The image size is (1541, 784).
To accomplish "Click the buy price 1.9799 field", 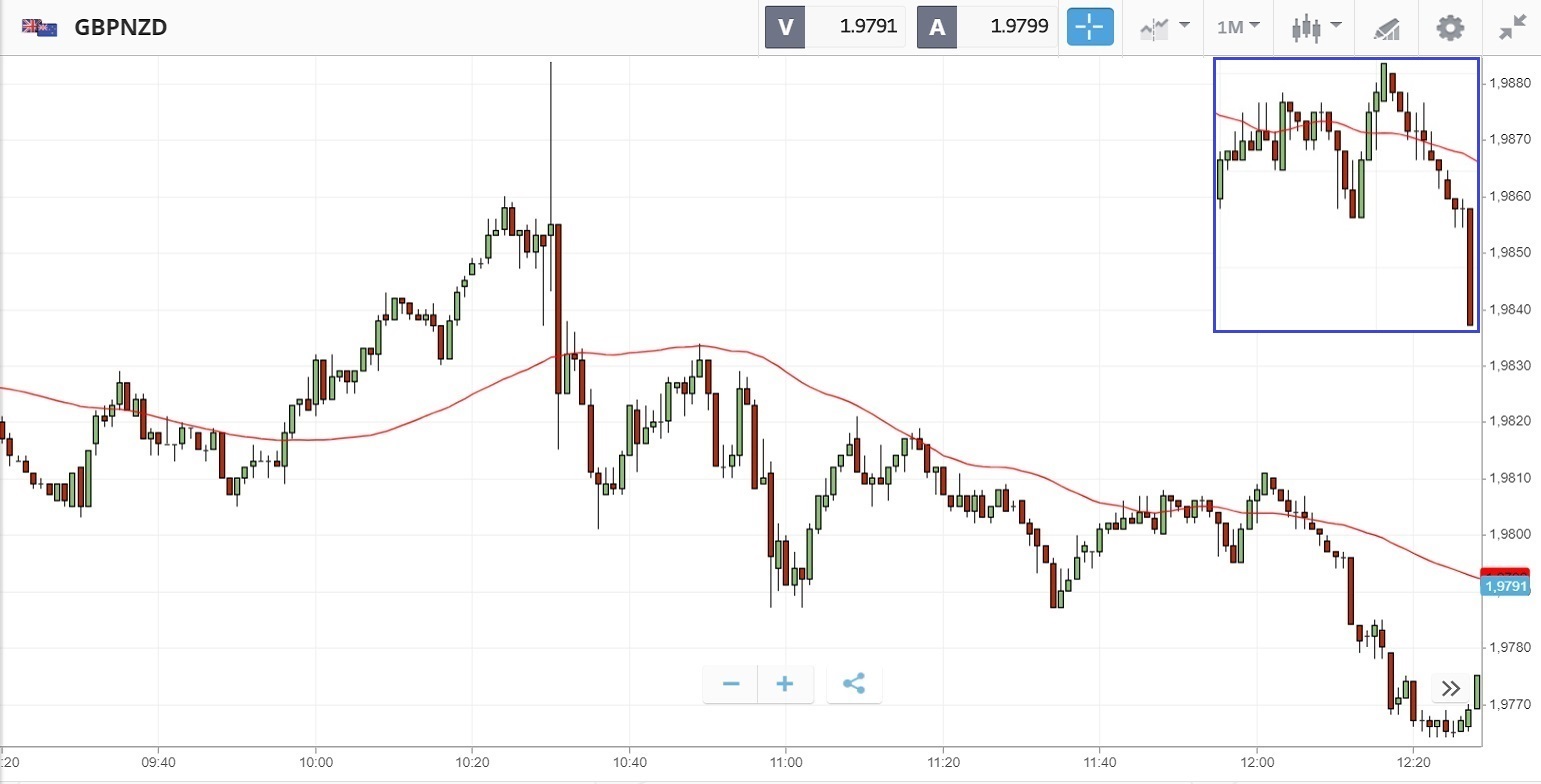I will [1008, 27].
